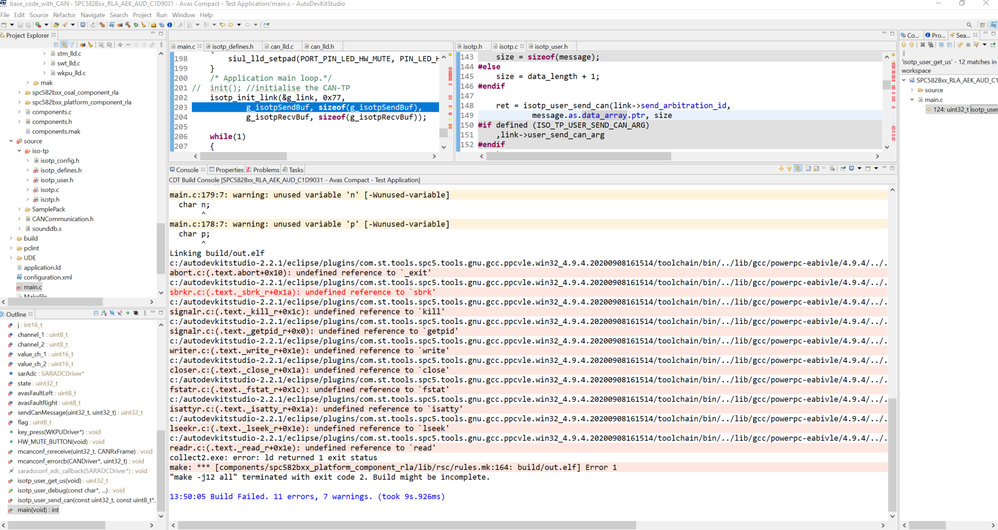Viewport: 998px width, 530px height.
Task: Open the Properties view tab
Action: (228, 170)
